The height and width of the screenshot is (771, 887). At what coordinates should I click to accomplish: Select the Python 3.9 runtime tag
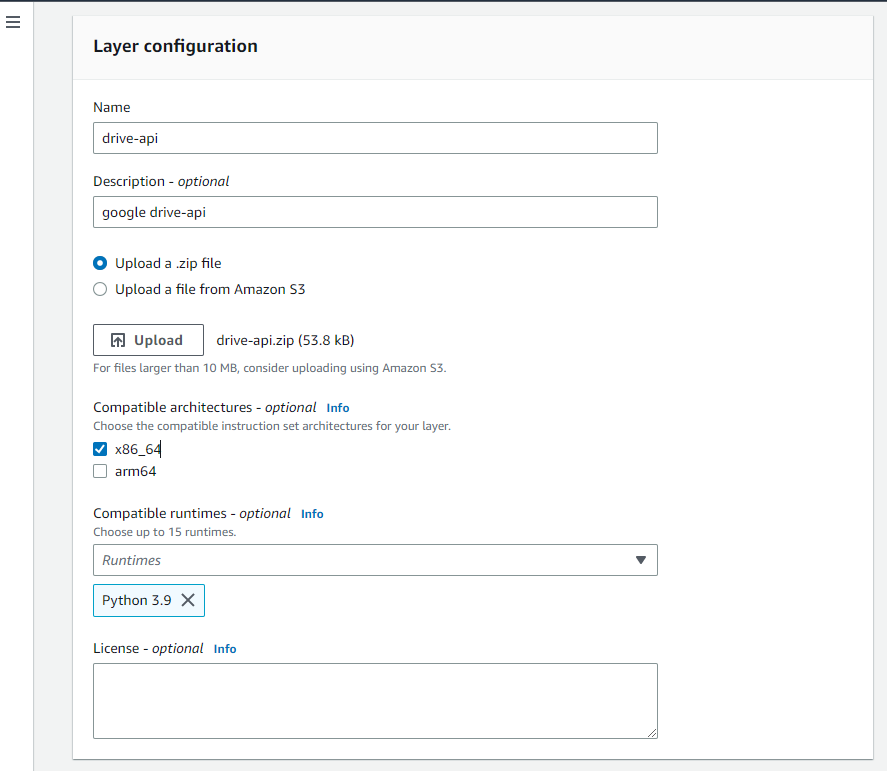(x=135, y=600)
